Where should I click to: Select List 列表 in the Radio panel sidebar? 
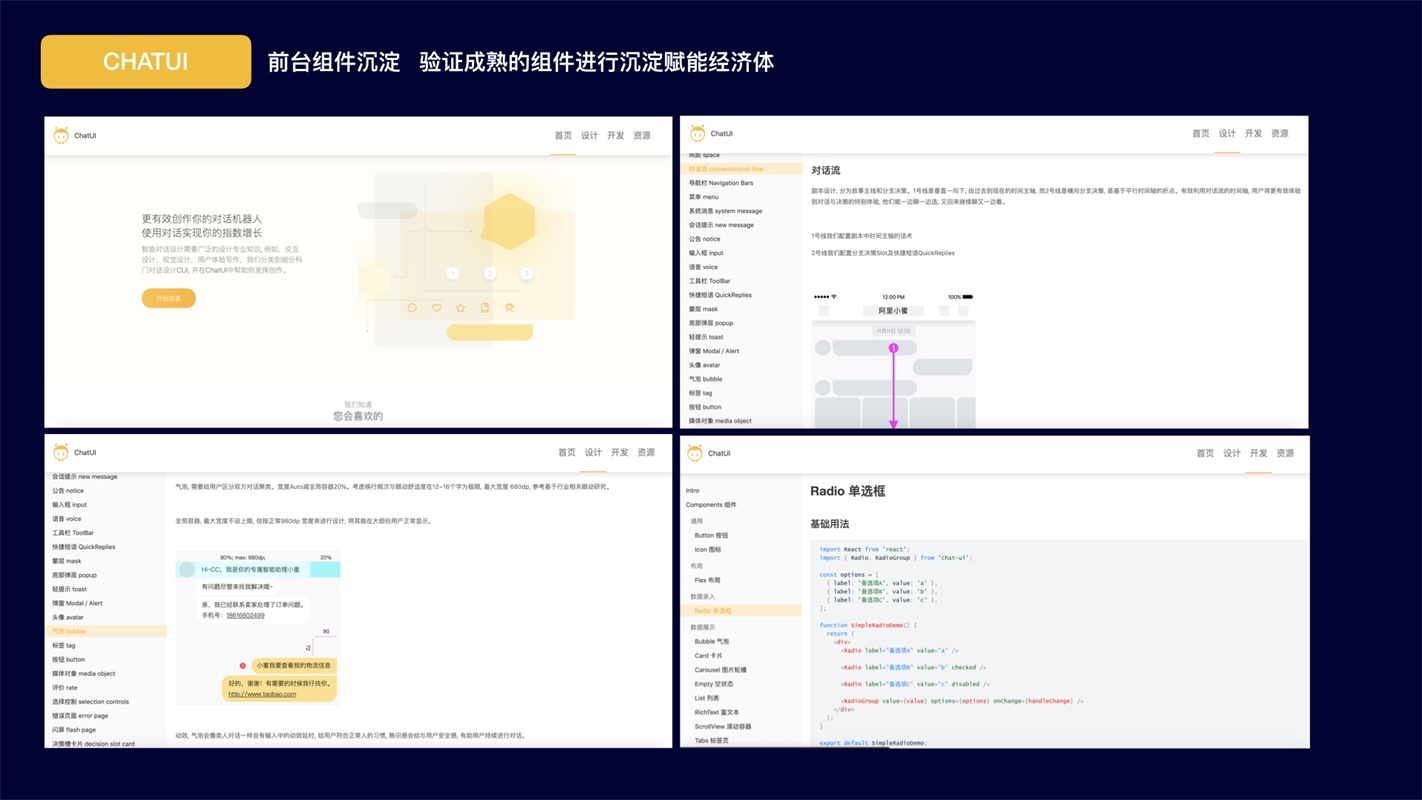click(706, 698)
